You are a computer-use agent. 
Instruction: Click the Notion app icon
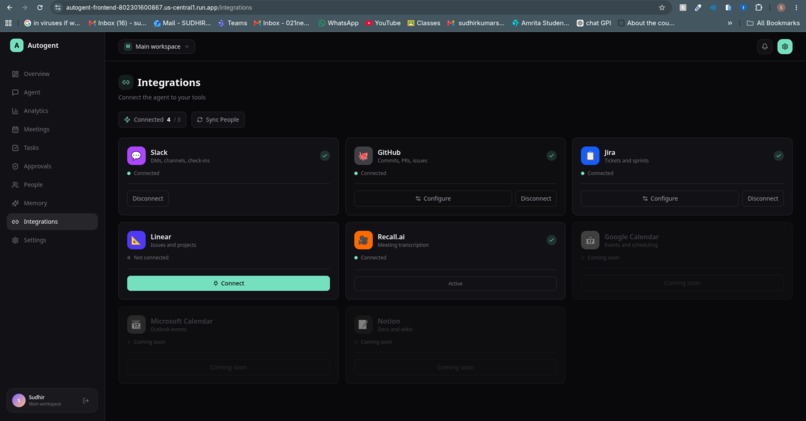(x=363, y=324)
